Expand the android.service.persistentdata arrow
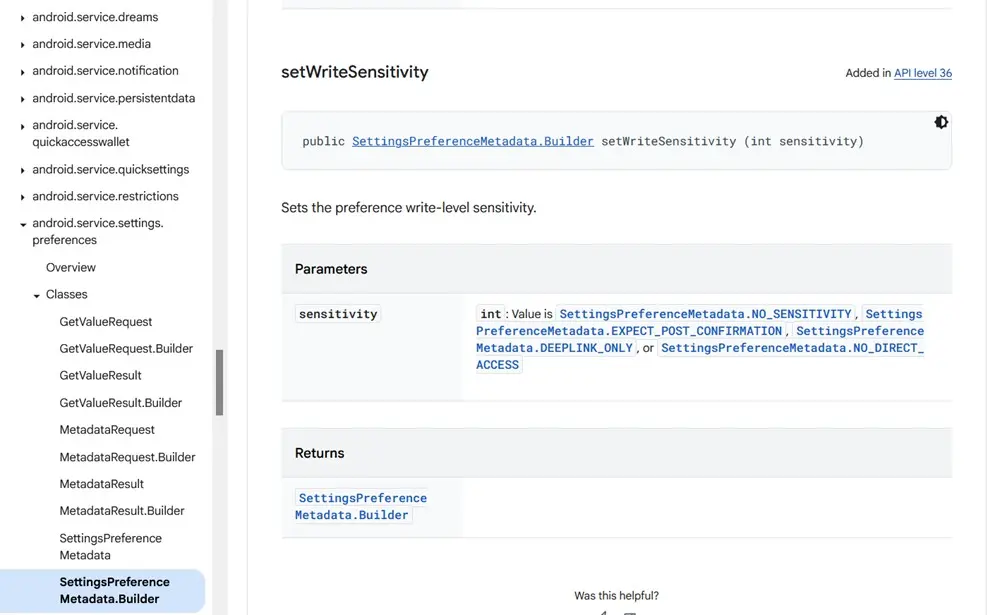The height and width of the screenshot is (615, 1000). (22, 99)
